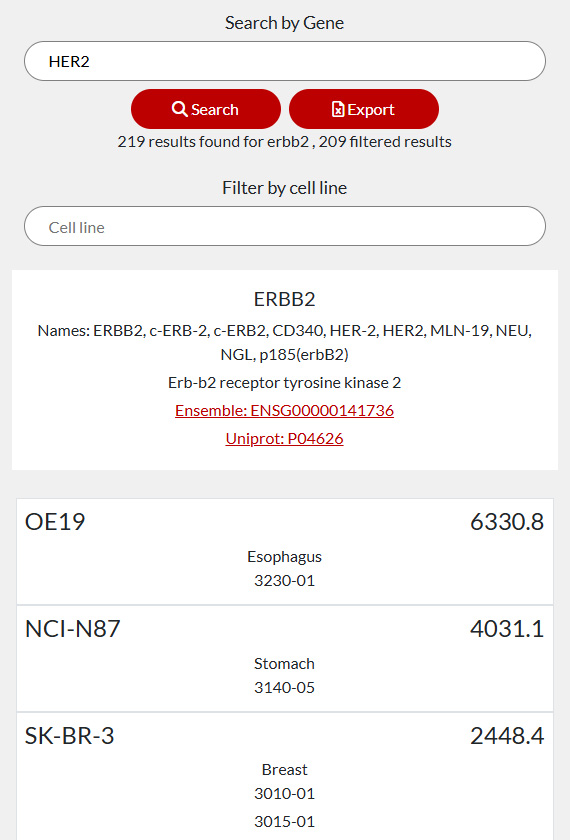Click the Esophagus tissue label
The height and width of the screenshot is (840, 570).
point(284,557)
